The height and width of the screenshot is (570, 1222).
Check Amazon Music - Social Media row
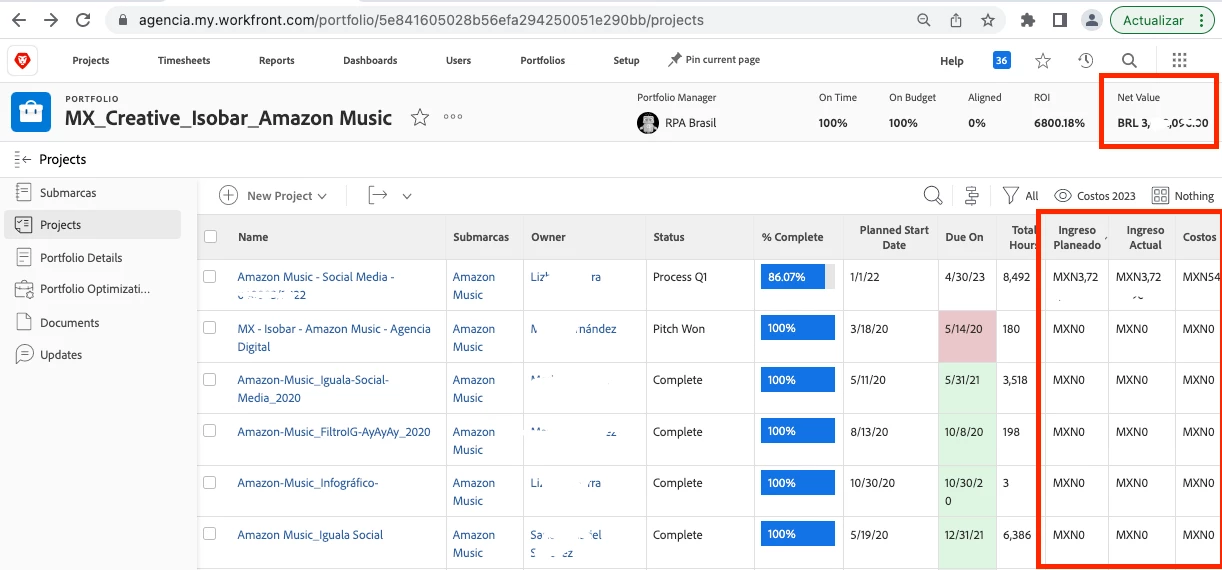point(210,276)
